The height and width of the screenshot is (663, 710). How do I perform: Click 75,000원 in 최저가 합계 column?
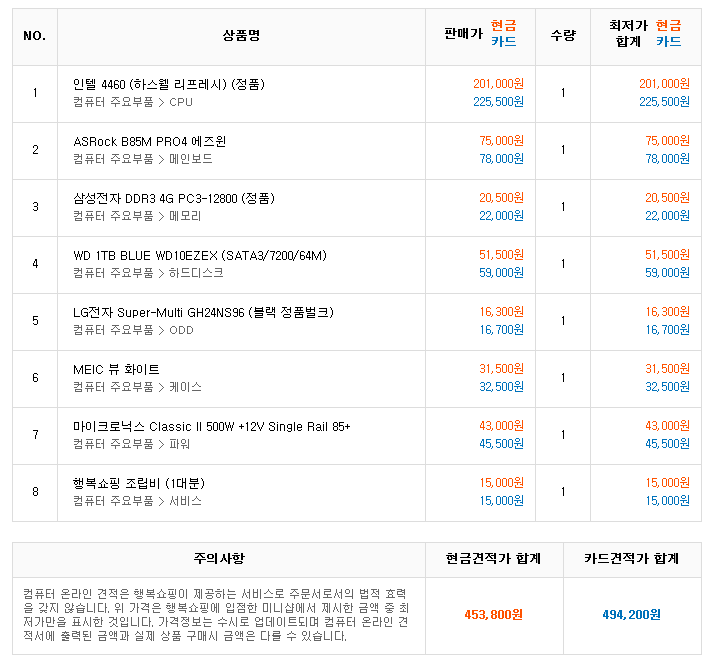pyautogui.click(x=667, y=141)
